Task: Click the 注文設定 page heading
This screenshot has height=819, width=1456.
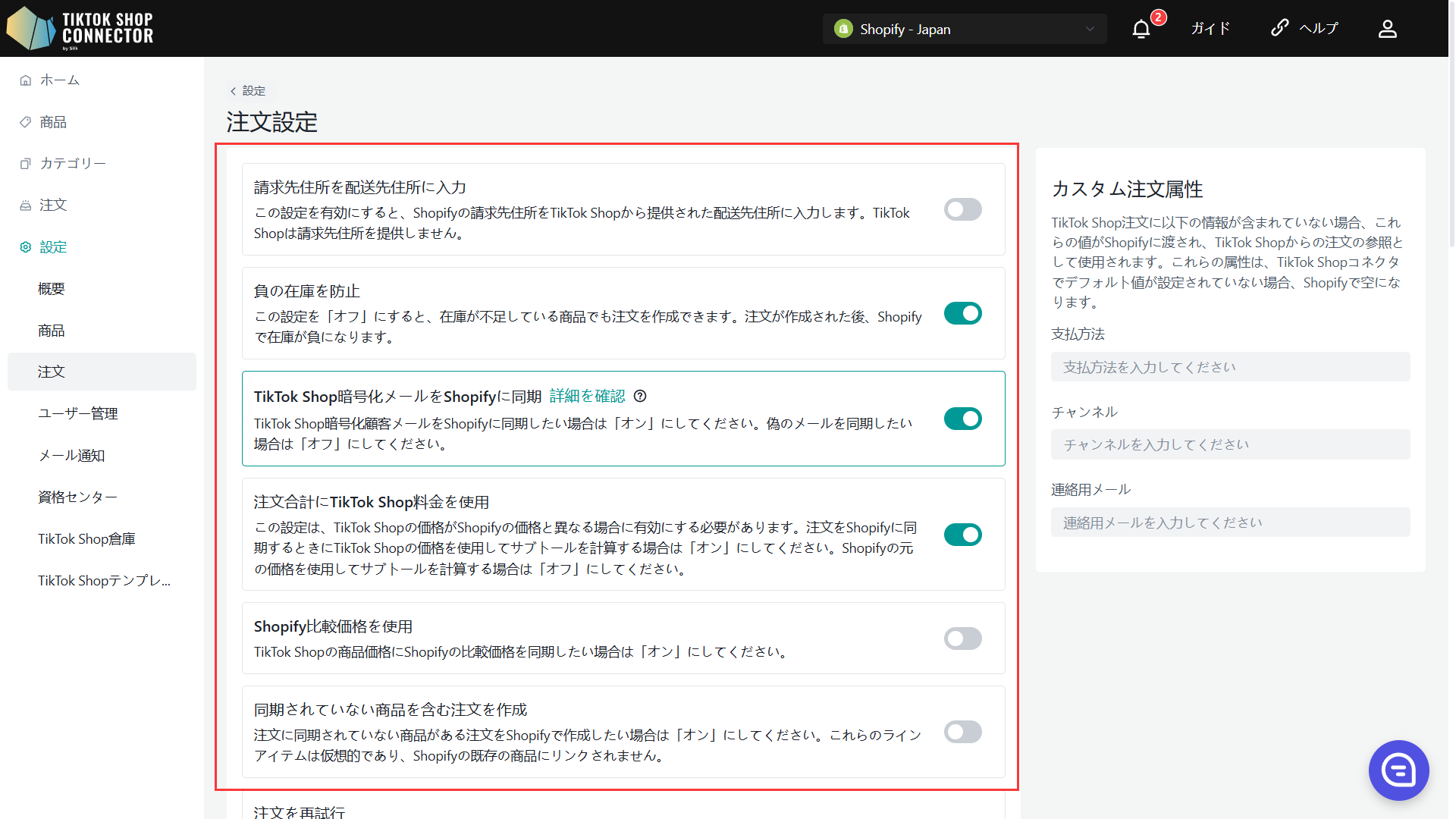Action: coord(272,122)
